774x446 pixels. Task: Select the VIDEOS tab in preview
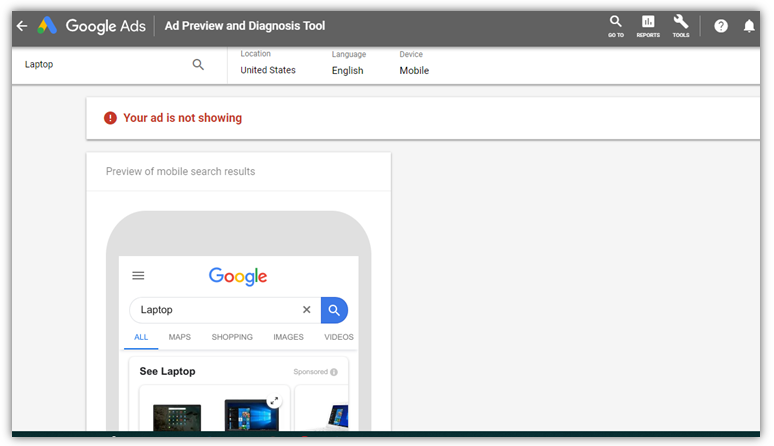(339, 337)
